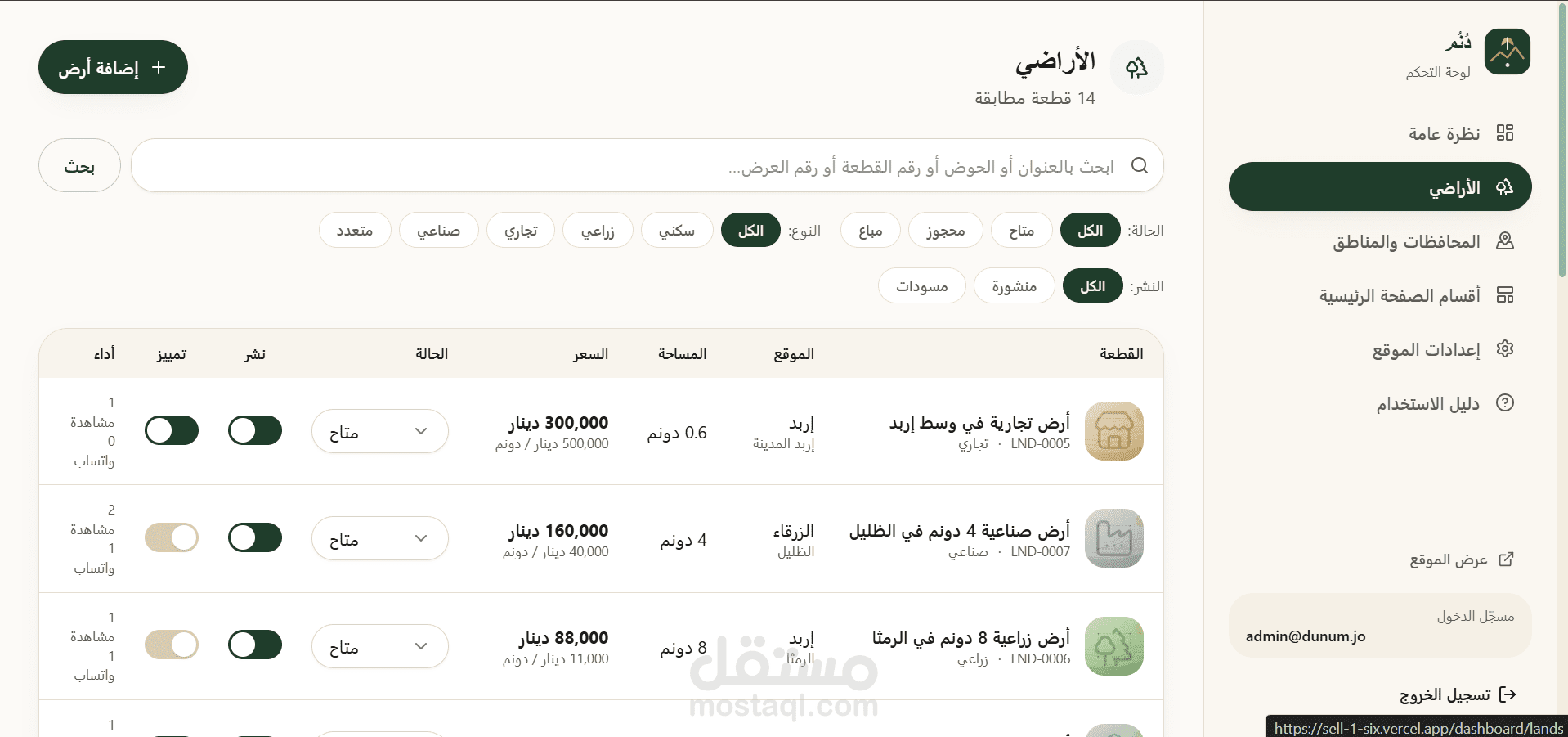Click the بحث search button

[79, 165]
